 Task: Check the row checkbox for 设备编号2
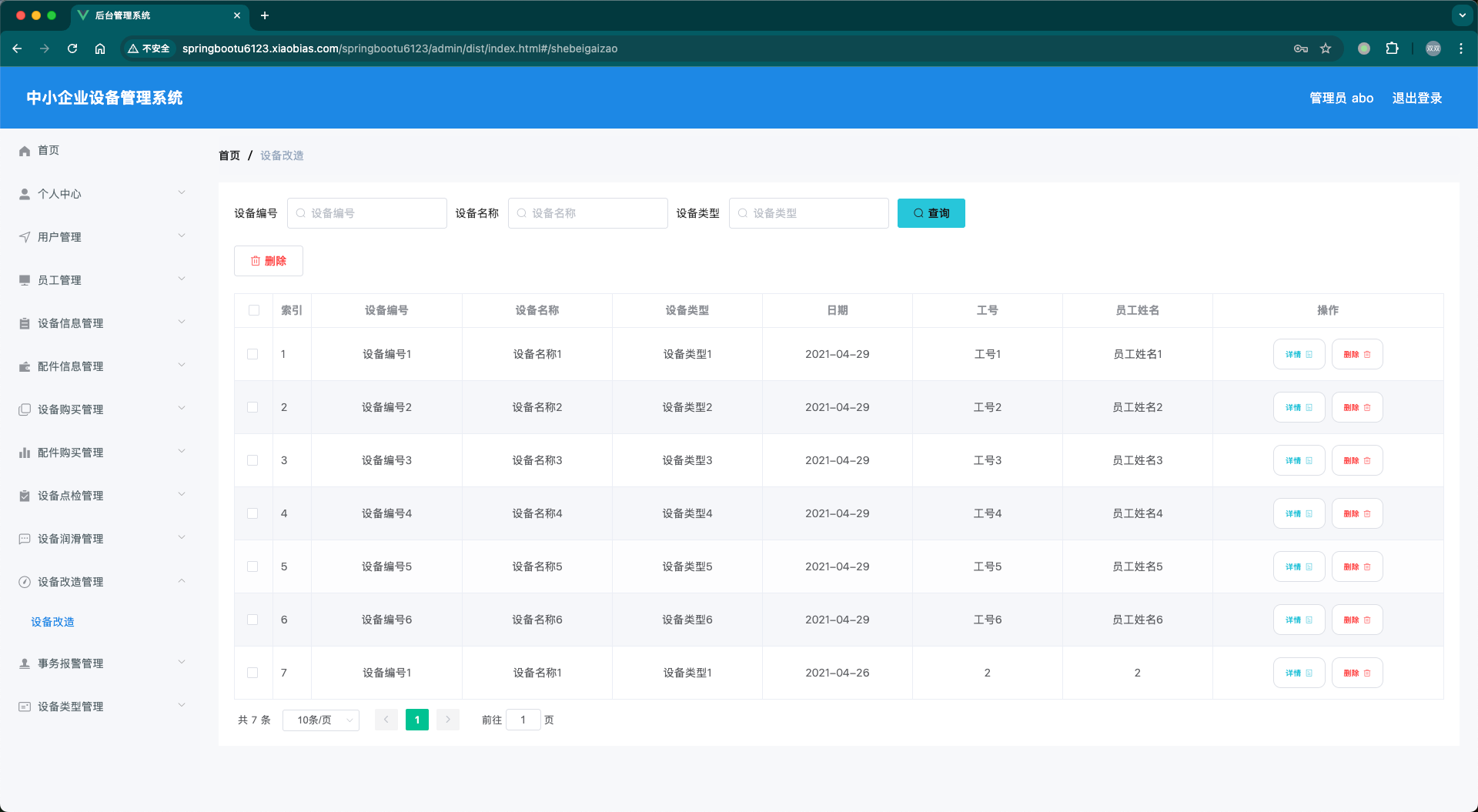tap(252, 407)
